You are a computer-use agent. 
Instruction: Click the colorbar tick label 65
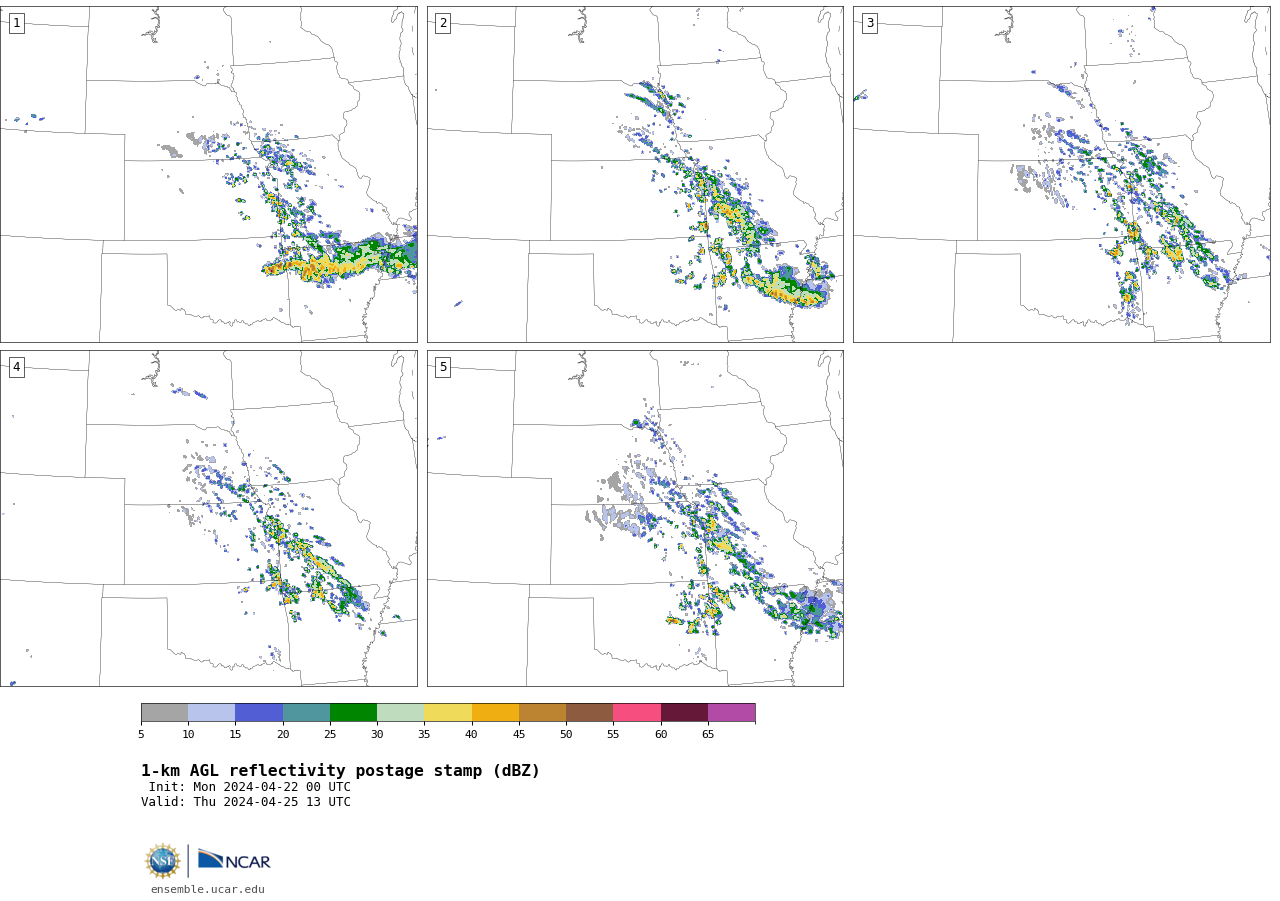(708, 735)
